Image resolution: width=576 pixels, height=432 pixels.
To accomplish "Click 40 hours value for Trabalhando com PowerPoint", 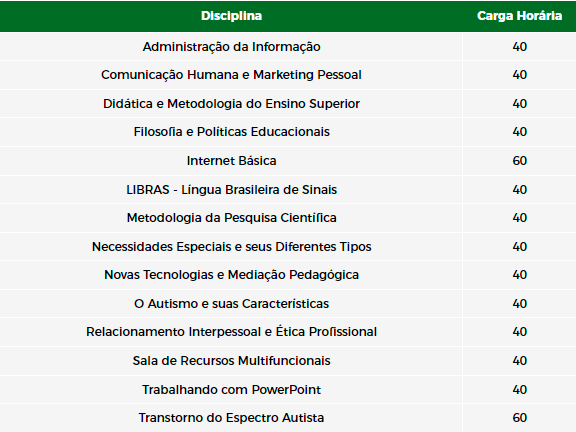I will point(519,389).
